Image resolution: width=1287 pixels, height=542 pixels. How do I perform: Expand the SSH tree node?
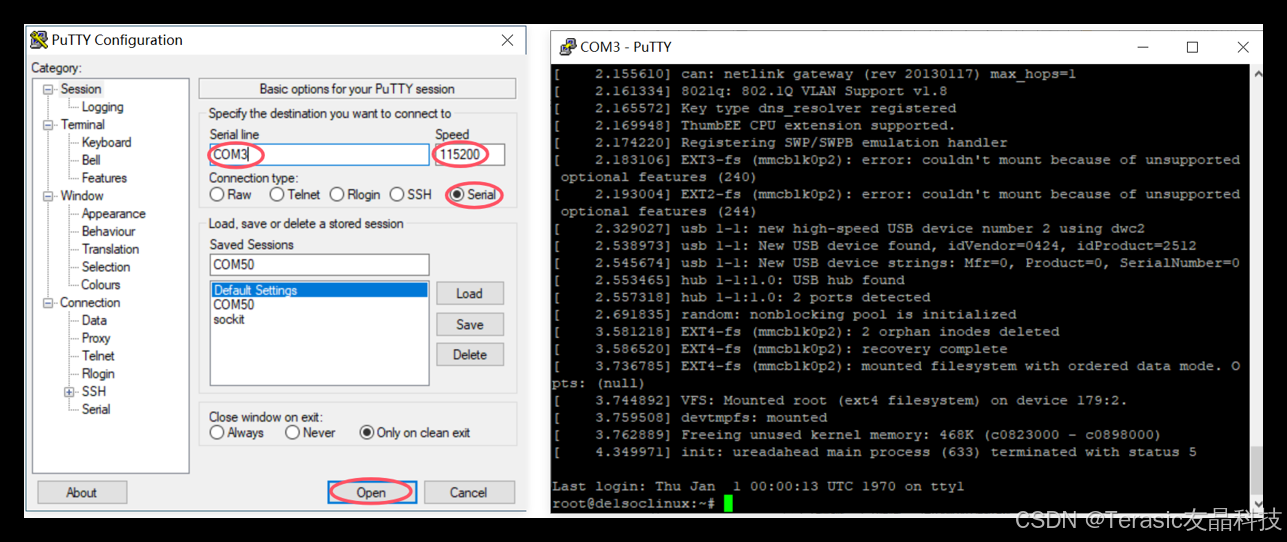coord(69,392)
